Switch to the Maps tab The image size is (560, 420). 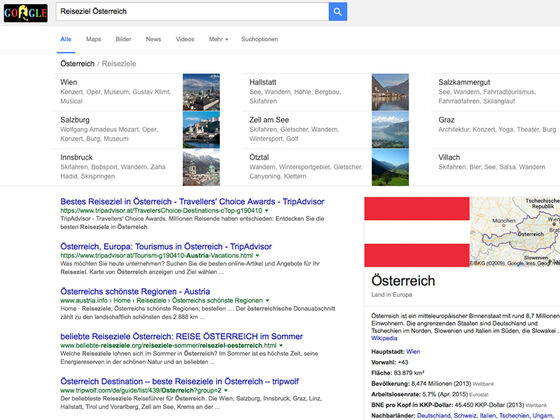(94, 39)
